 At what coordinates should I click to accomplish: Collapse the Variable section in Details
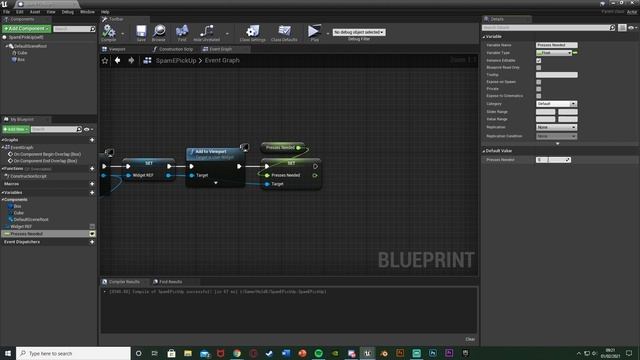[484, 37]
